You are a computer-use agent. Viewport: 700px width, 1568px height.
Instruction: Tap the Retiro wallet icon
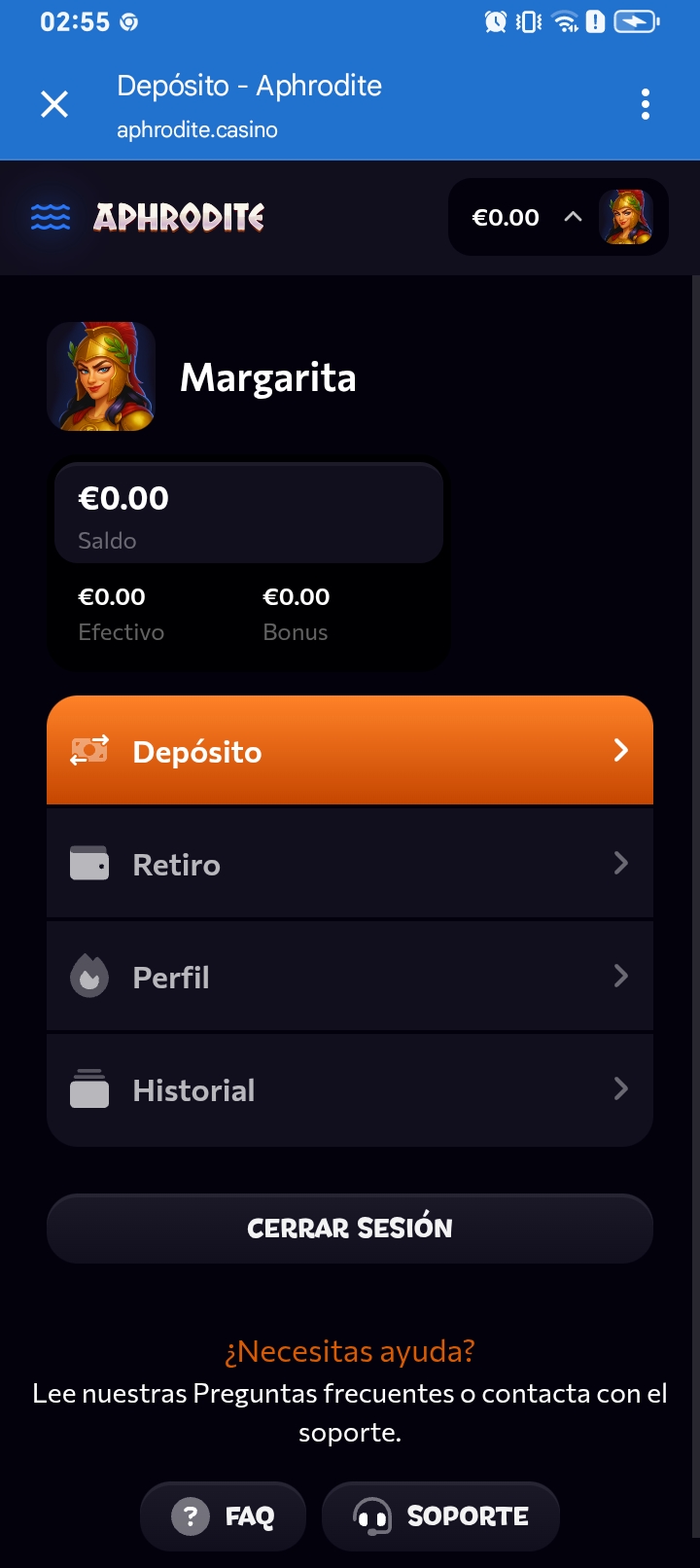[x=89, y=864]
